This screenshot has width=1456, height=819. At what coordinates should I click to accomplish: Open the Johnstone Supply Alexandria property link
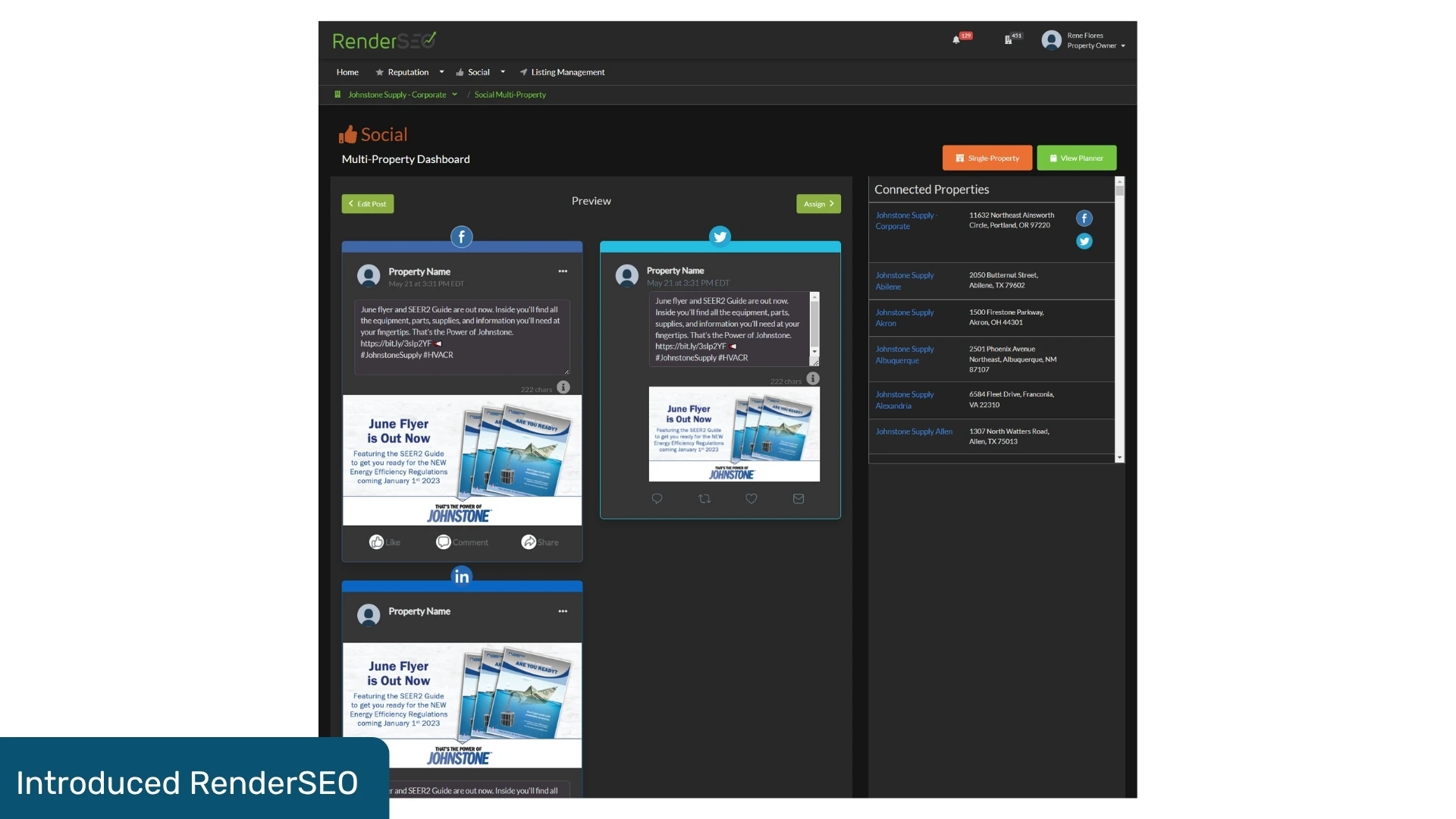tap(905, 400)
